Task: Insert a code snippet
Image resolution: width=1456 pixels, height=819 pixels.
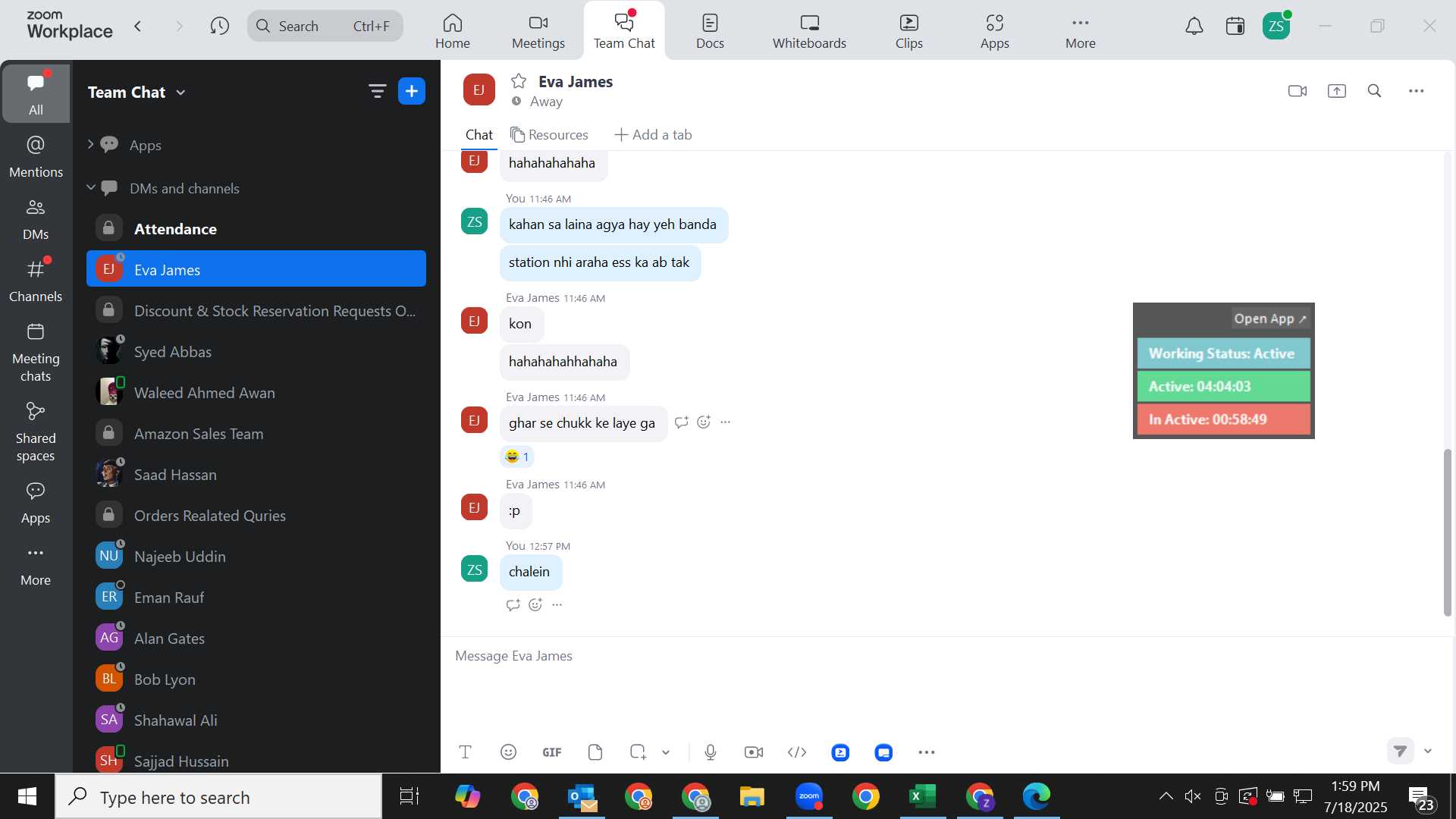Action: [x=797, y=752]
